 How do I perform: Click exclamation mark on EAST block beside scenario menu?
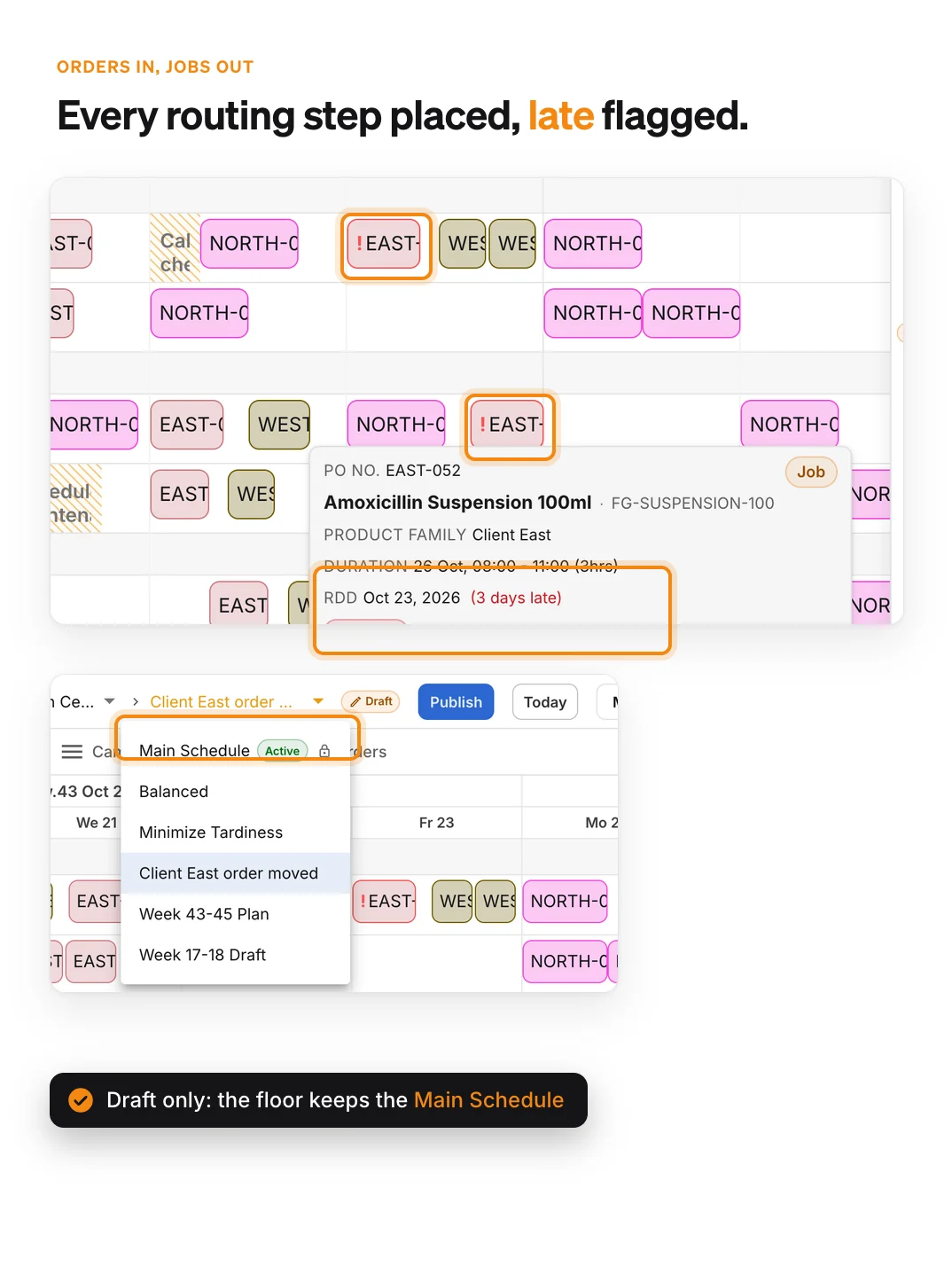tap(363, 902)
